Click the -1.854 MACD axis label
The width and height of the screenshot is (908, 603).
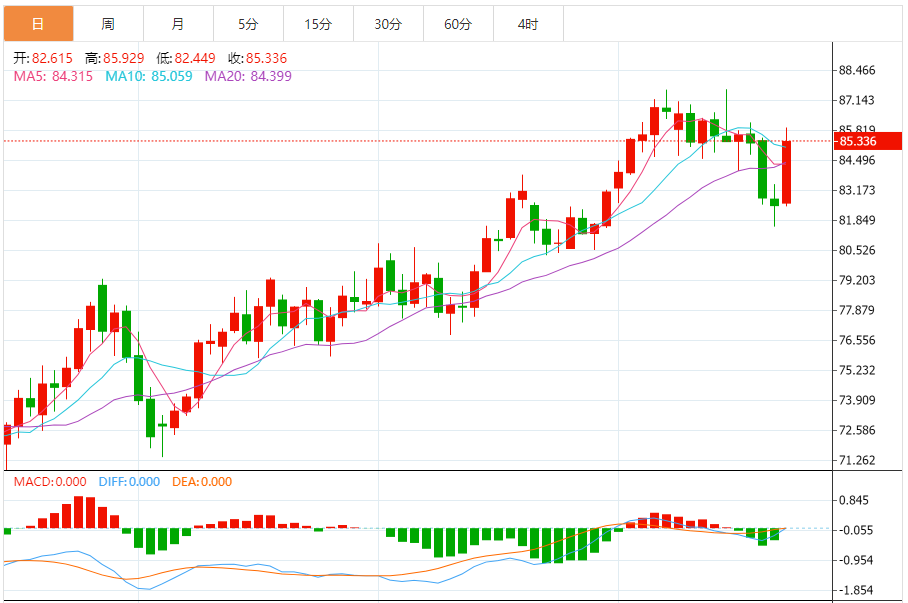[856, 590]
